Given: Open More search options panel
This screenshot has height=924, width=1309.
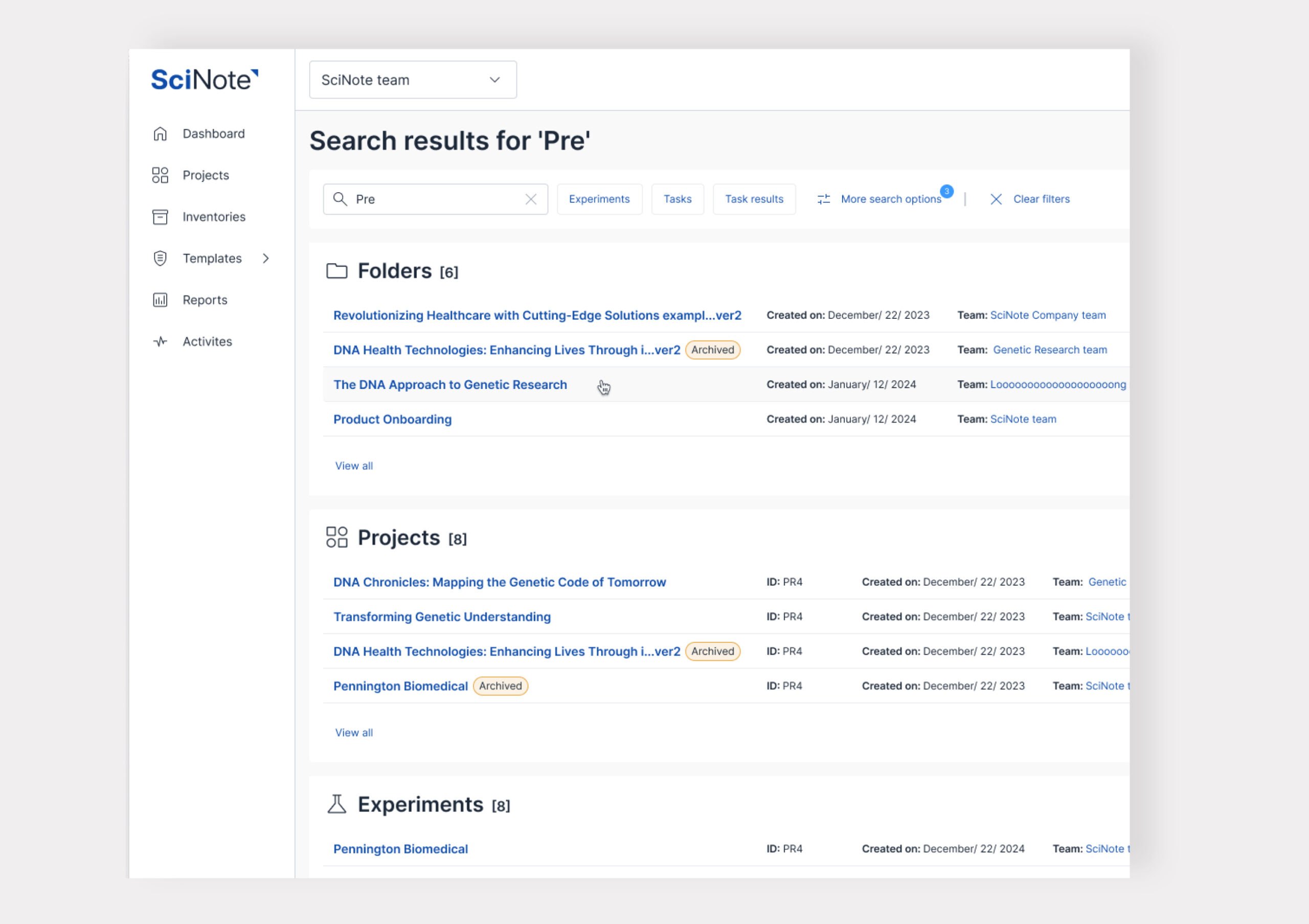Looking at the screenshot, I should point(891,199).
